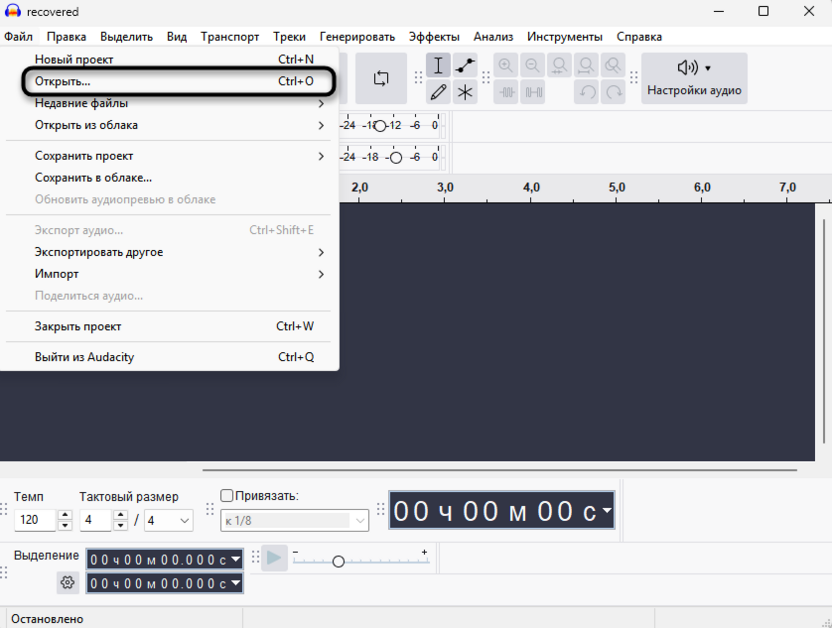
Task: Select the Draw tool (pencil)
Action: point(438,92)
